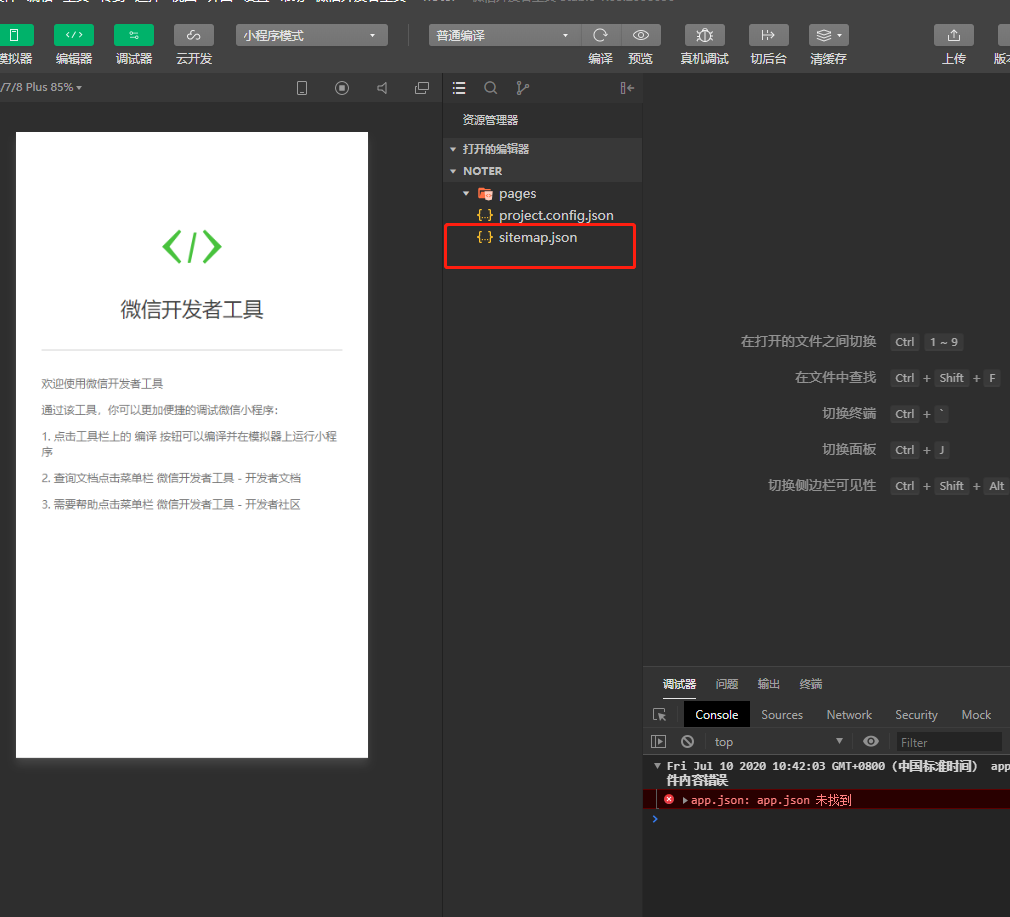Expand the app.json error message
Screen dimensions: 1010x917
[x=685, y=800]
